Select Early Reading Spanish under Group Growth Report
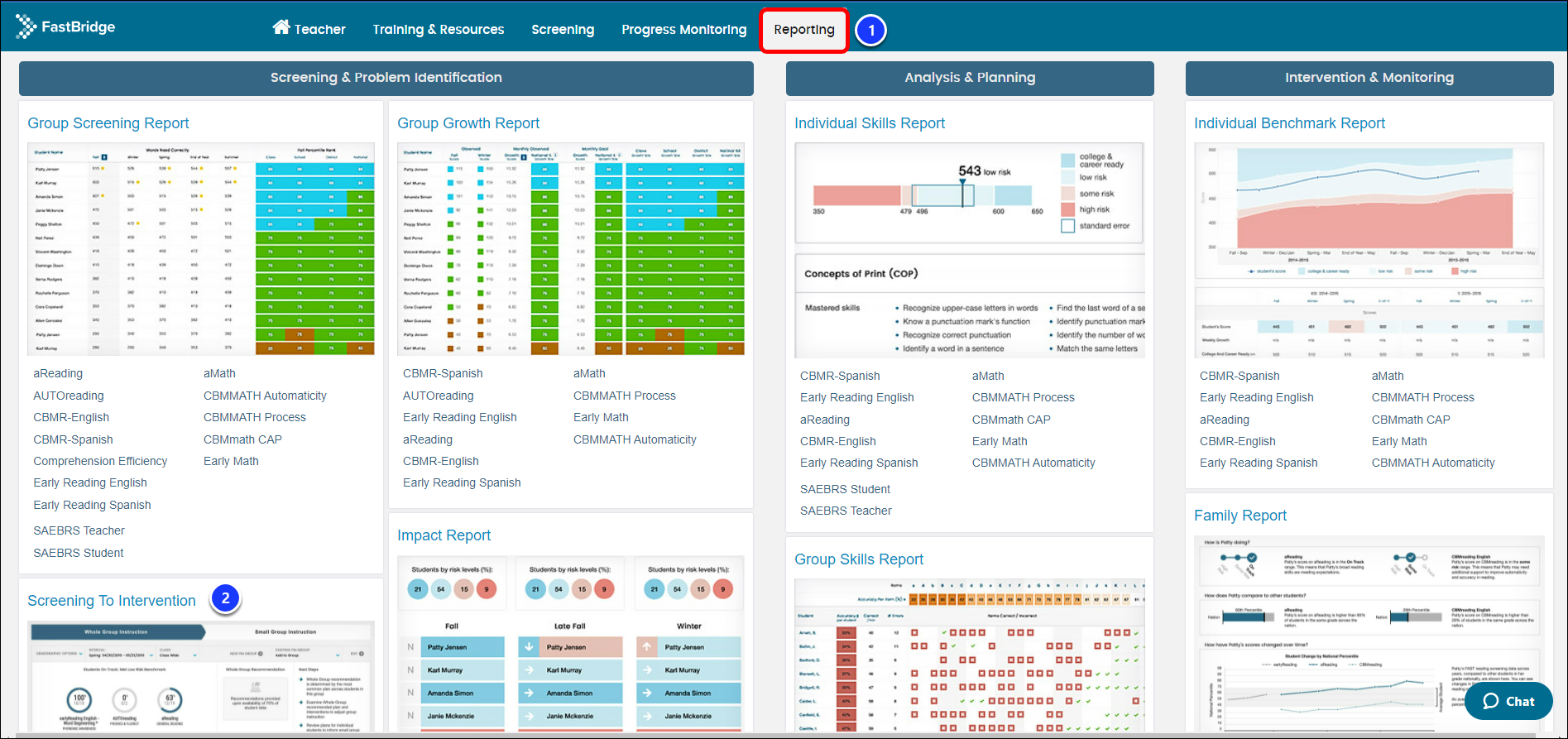Viewport: 1568px width, 739px height. point(462,482)
